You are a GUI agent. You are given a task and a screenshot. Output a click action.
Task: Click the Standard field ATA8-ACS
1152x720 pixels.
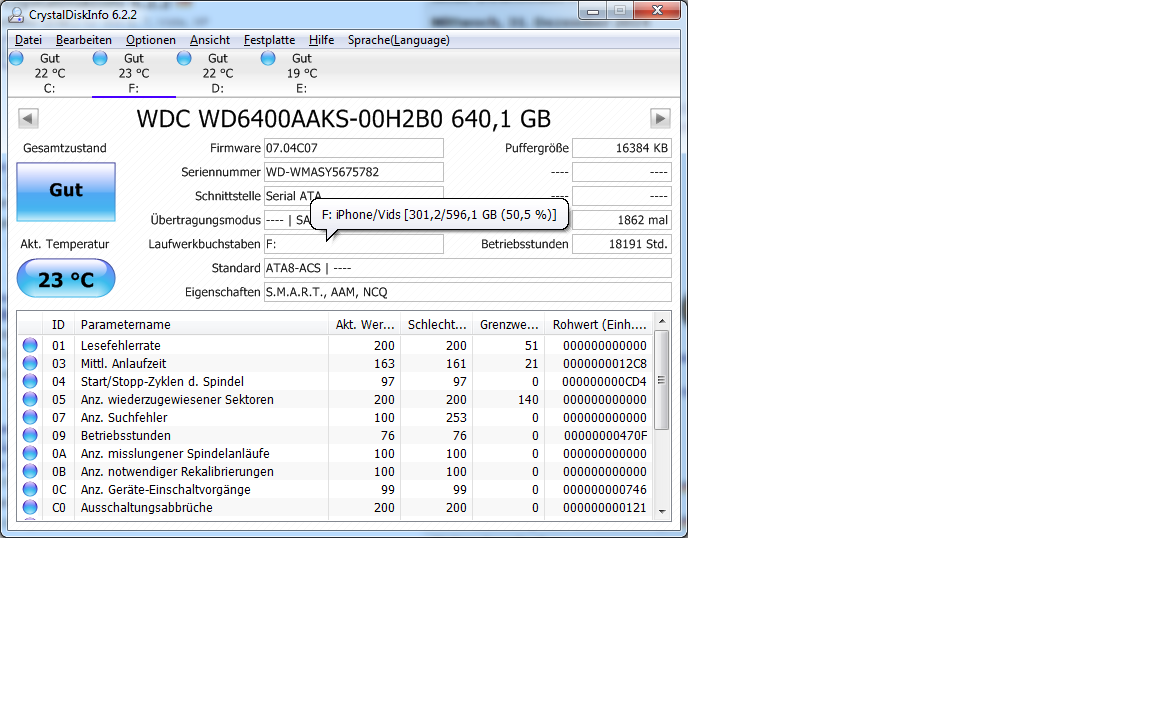point(467,268)
